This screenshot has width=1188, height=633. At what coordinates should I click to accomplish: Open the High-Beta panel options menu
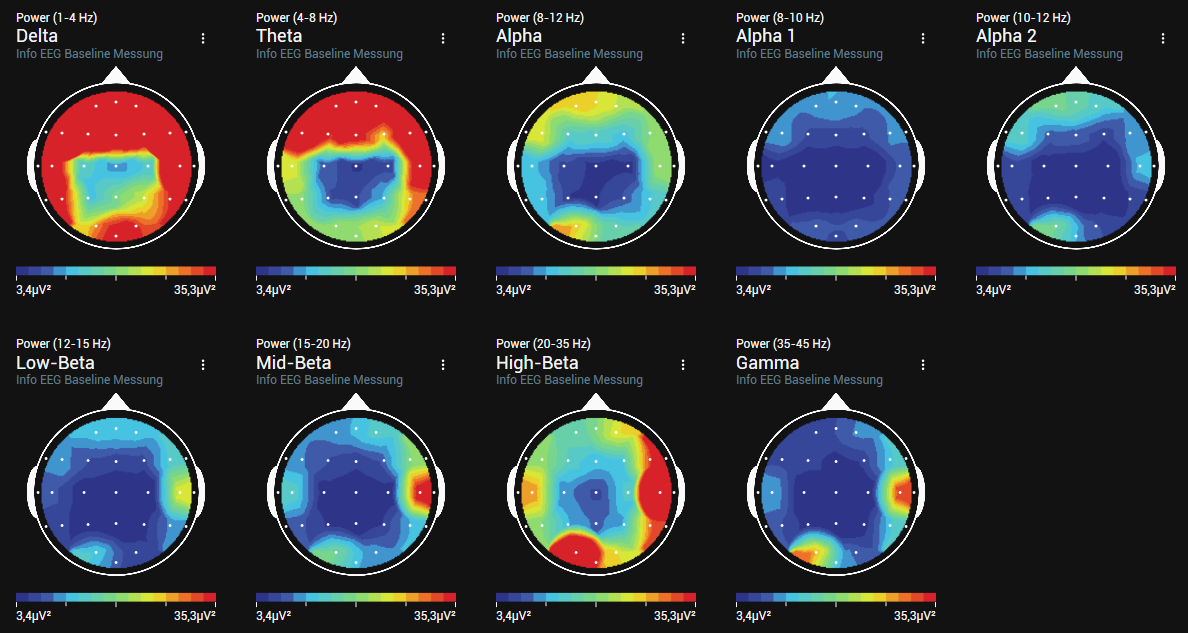[x=683, y=364]
